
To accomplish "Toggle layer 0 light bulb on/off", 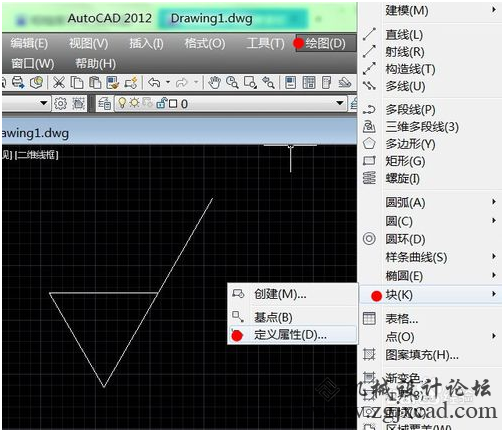I will [x=122, y=103].
